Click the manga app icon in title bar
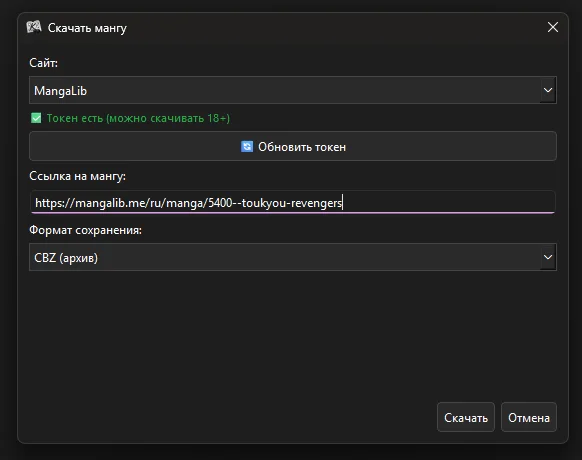The image size is (582, 460). tap(34, 27)
